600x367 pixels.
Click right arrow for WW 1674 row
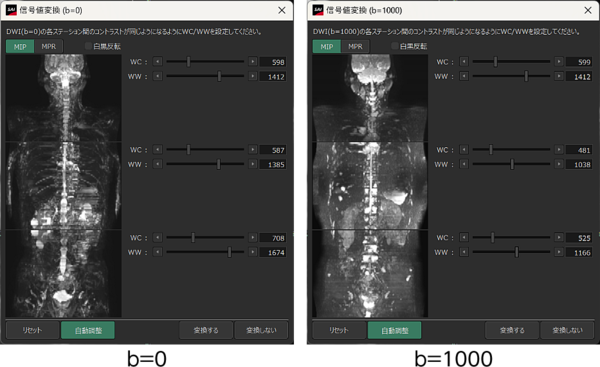pyautogui.click(x=253, y=252)
